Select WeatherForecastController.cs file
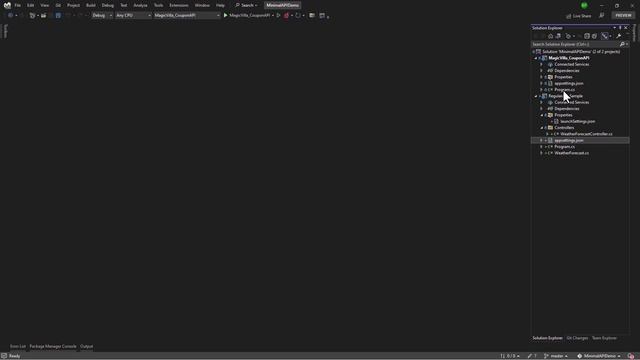This screenshot has width=640, height=360. 586,134
